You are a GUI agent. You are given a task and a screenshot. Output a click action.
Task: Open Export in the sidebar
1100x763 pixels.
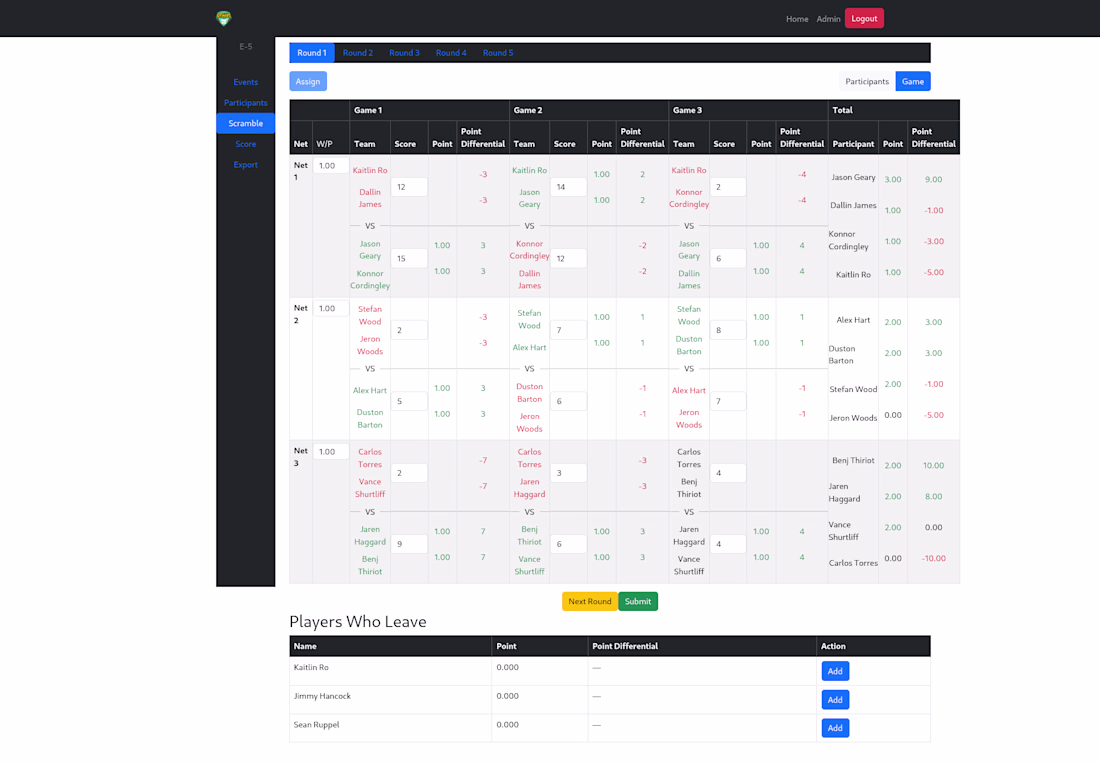coord(246,165)
